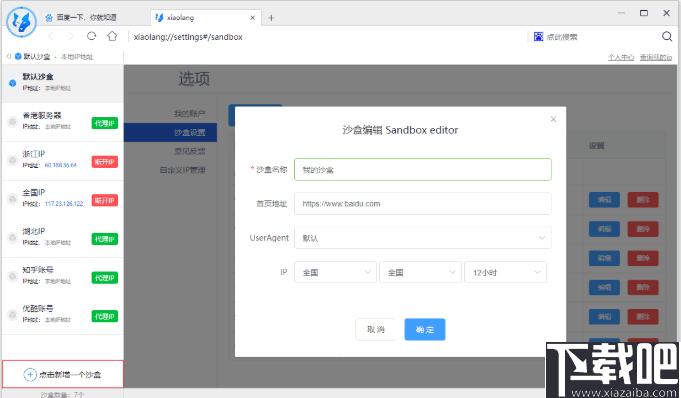
Task: Confirm with the blue 确定 button
Action: point(425,329)
